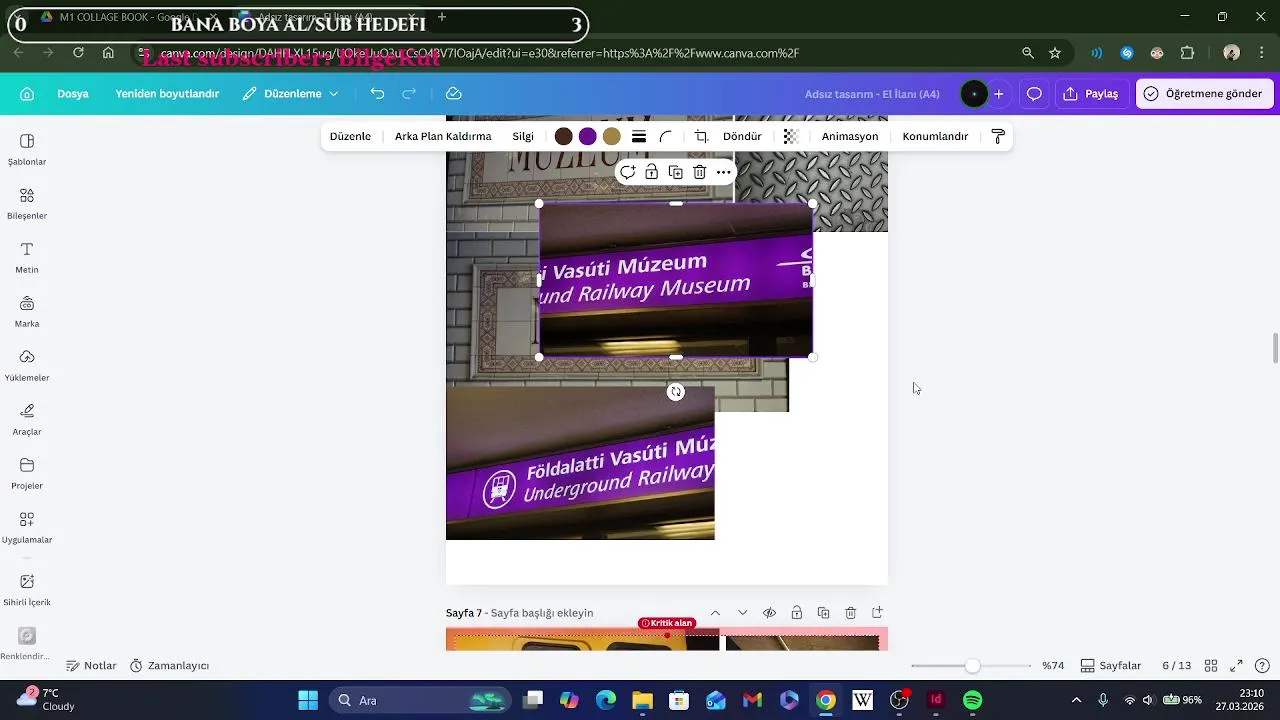
Task: Select the lower Földalatti Vasúti sign image
Action: (x=580, y=463)
